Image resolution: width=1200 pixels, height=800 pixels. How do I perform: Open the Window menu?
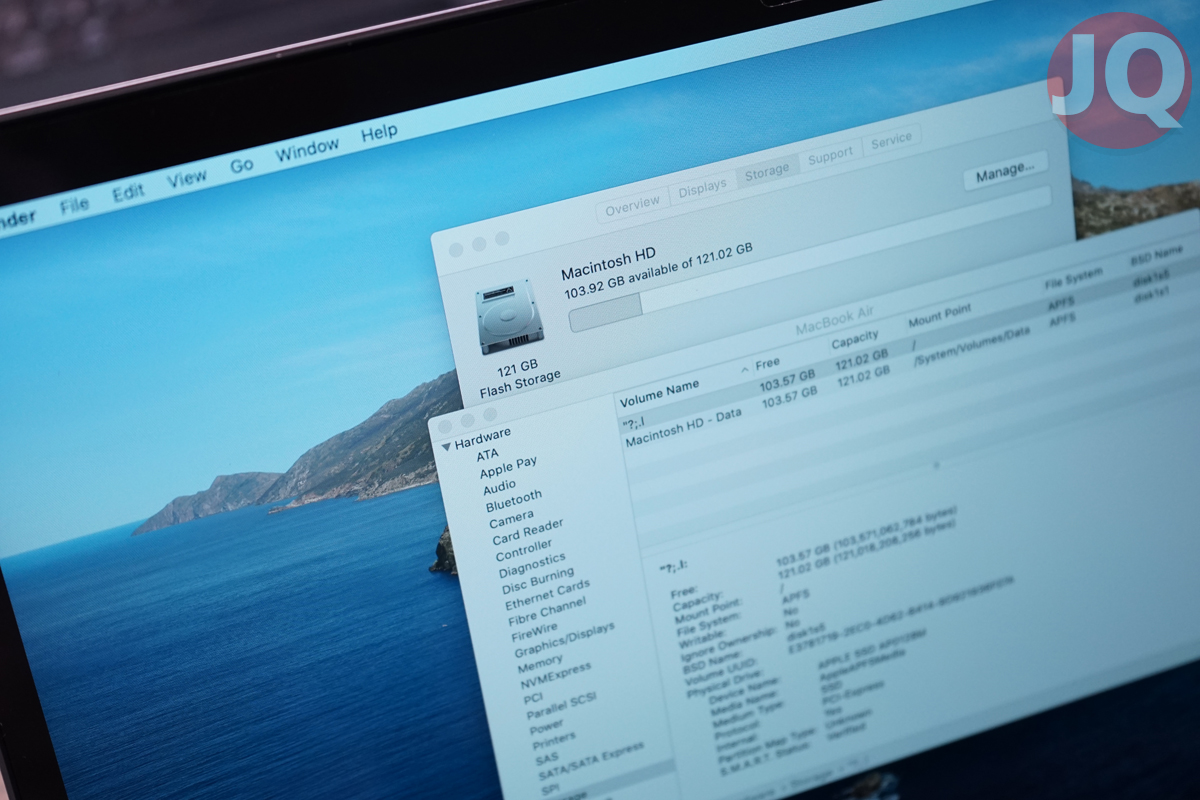click(x=308, y=150)
